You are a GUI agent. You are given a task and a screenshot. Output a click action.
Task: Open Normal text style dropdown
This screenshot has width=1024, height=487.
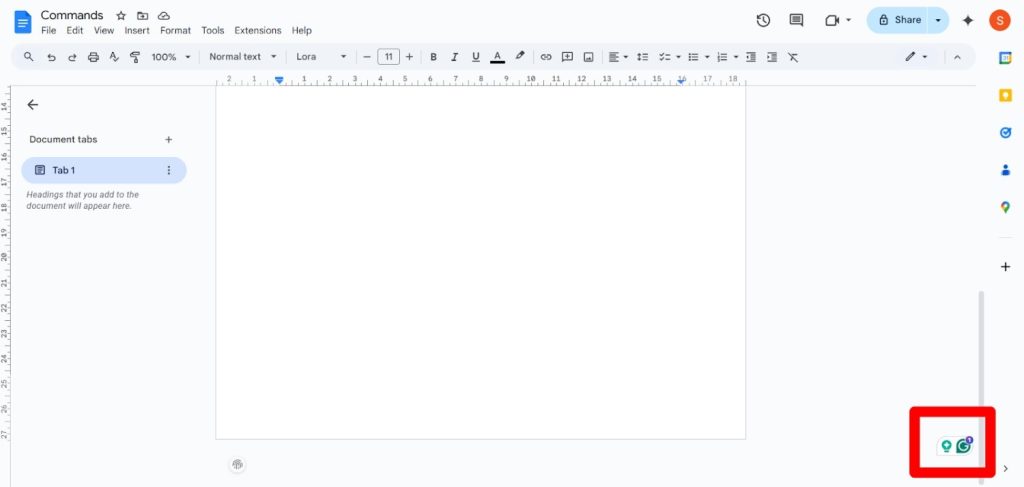243,57
